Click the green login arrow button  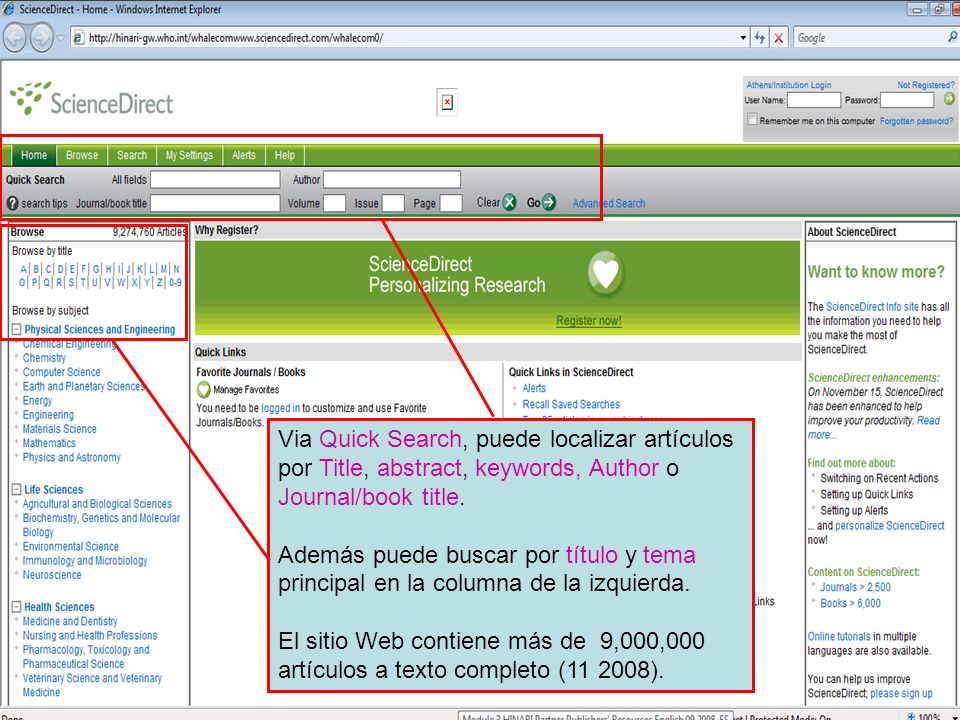pyautogui.click(x=949, y=99)
